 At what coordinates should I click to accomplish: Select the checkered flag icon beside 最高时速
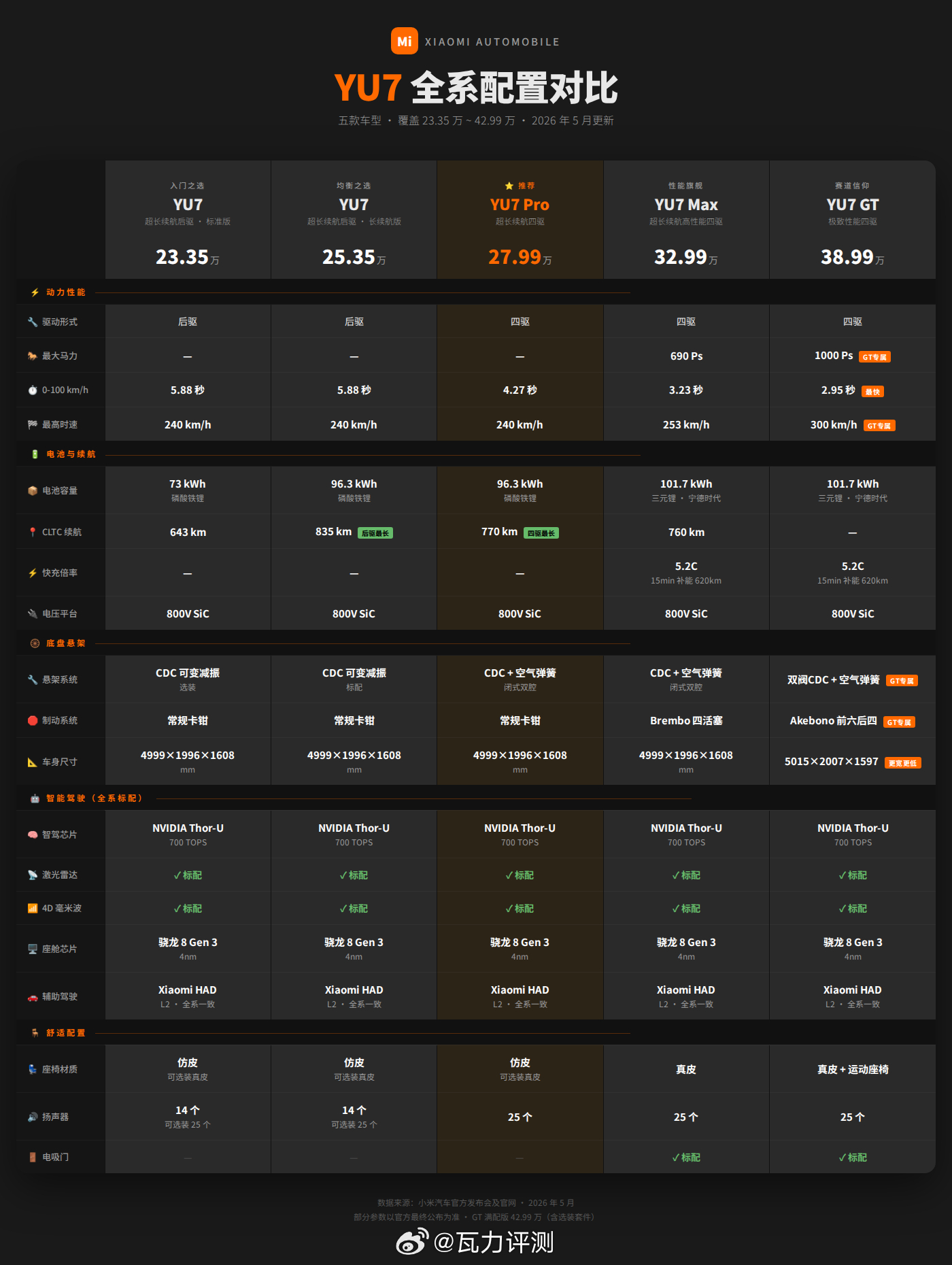(32, 424)
